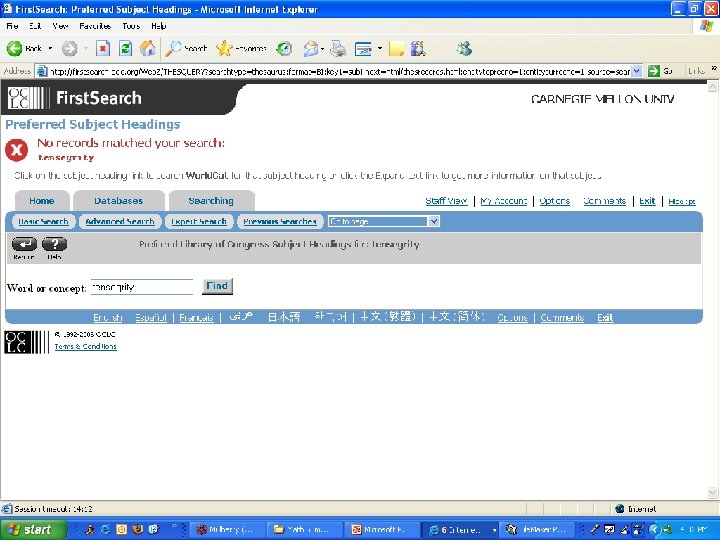The width and height of the screenshot is (720, 540).
Task: Click the Exit link near tabs
Action: tap(647, 201)
